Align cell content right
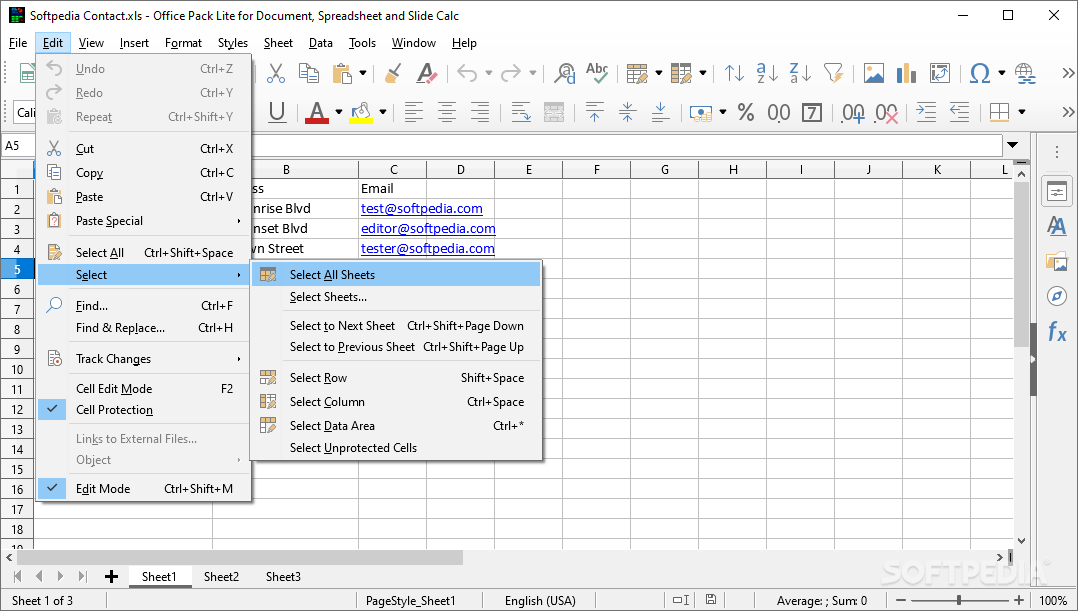The width and height of the screenshot is (1078, 611). (x=480, y=112)
